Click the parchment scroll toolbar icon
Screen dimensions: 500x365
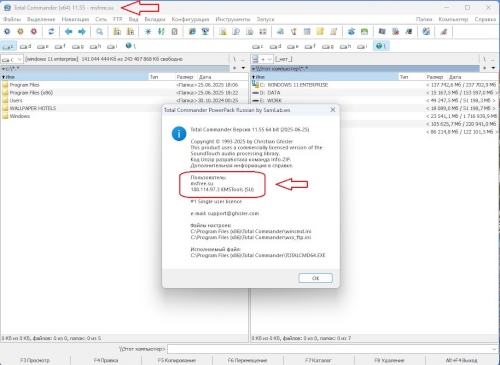pyautogui.click(x=333, y=32)
